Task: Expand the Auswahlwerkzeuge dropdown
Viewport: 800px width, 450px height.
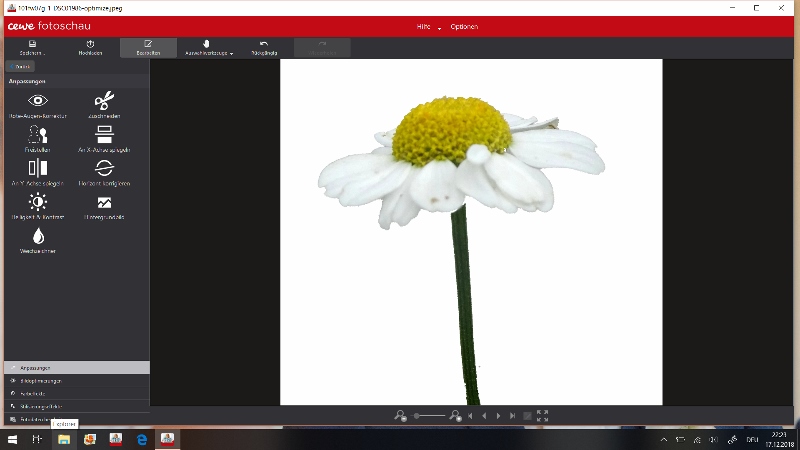Action: (x=208, y=47)
